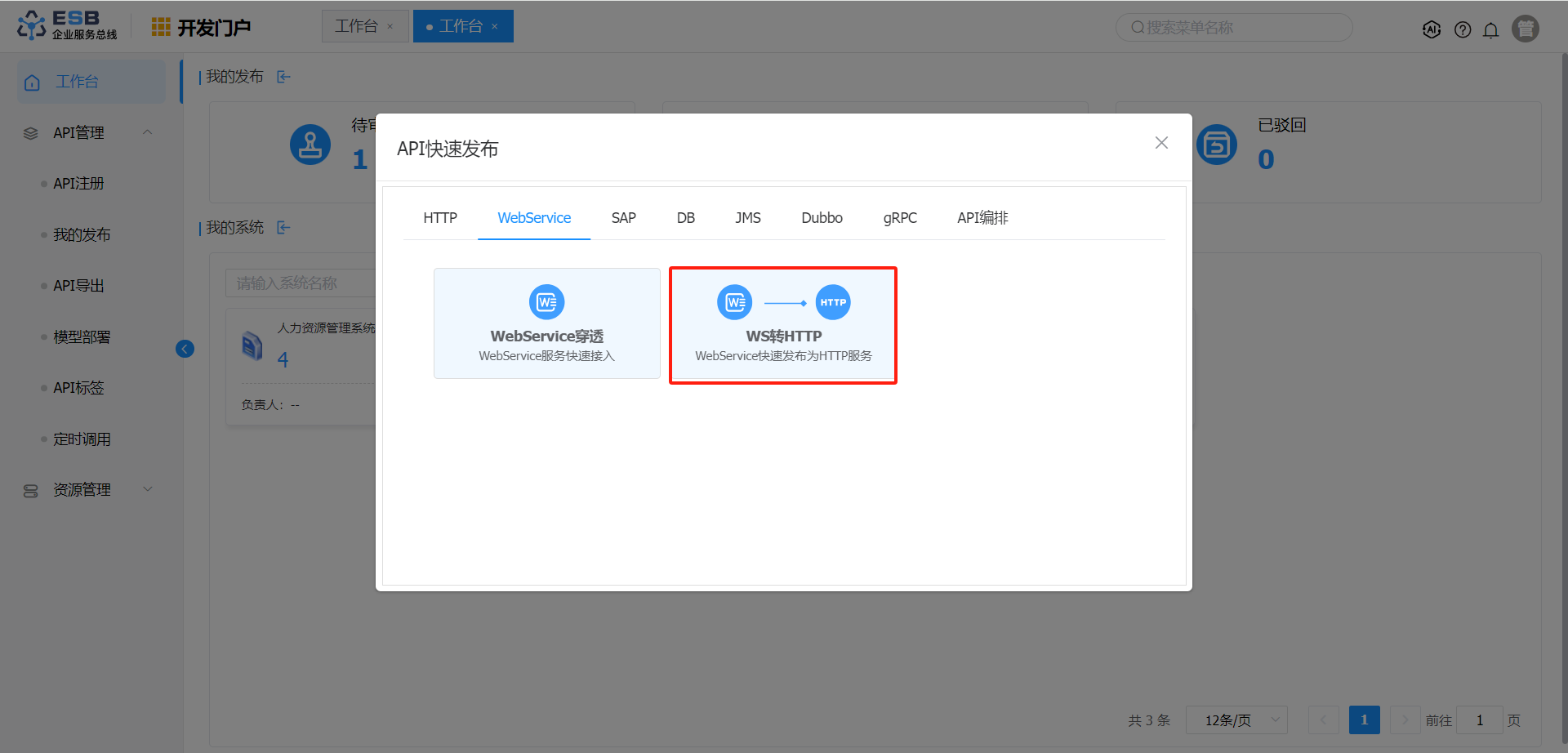Image resolution: width=1568 pixels, height=753 pixels.
Task: Click the 我的系统 jump icon
Action: coord(283,228)
